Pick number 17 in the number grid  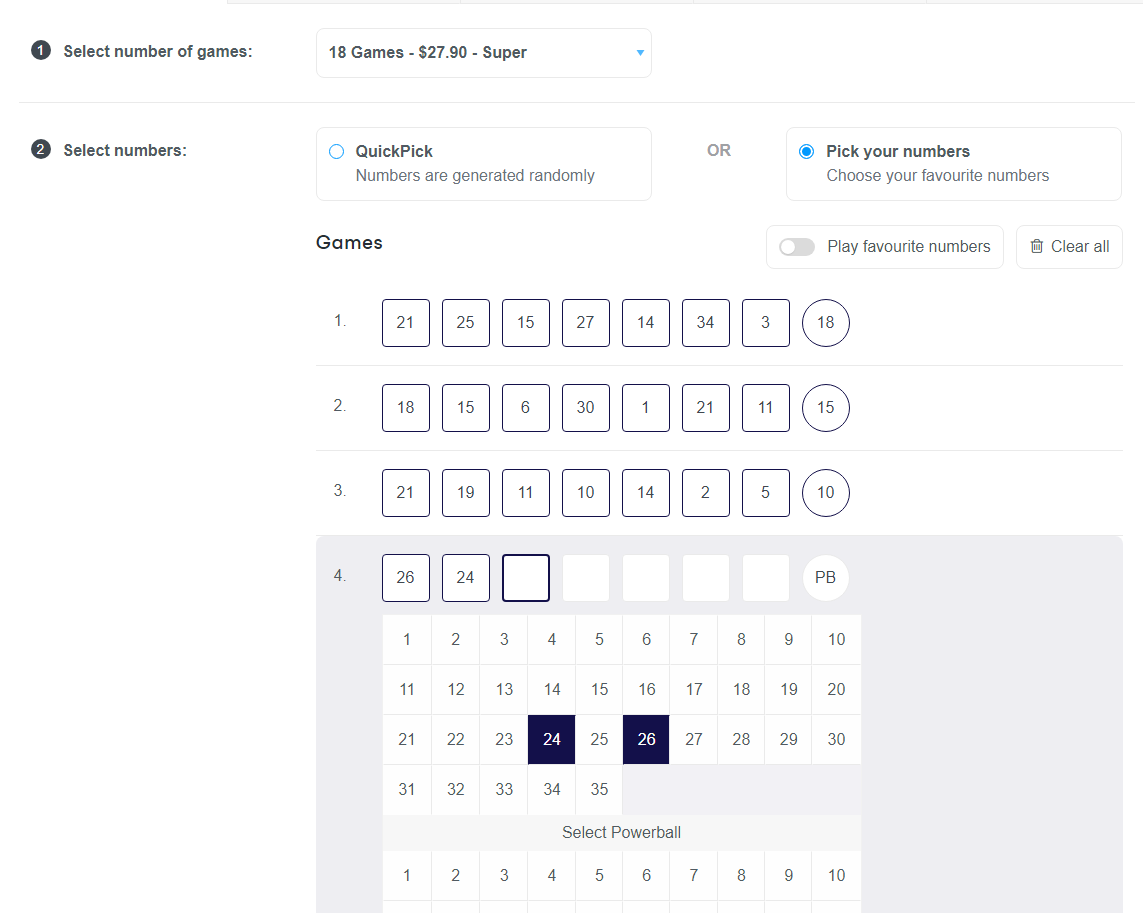point(693,689)
